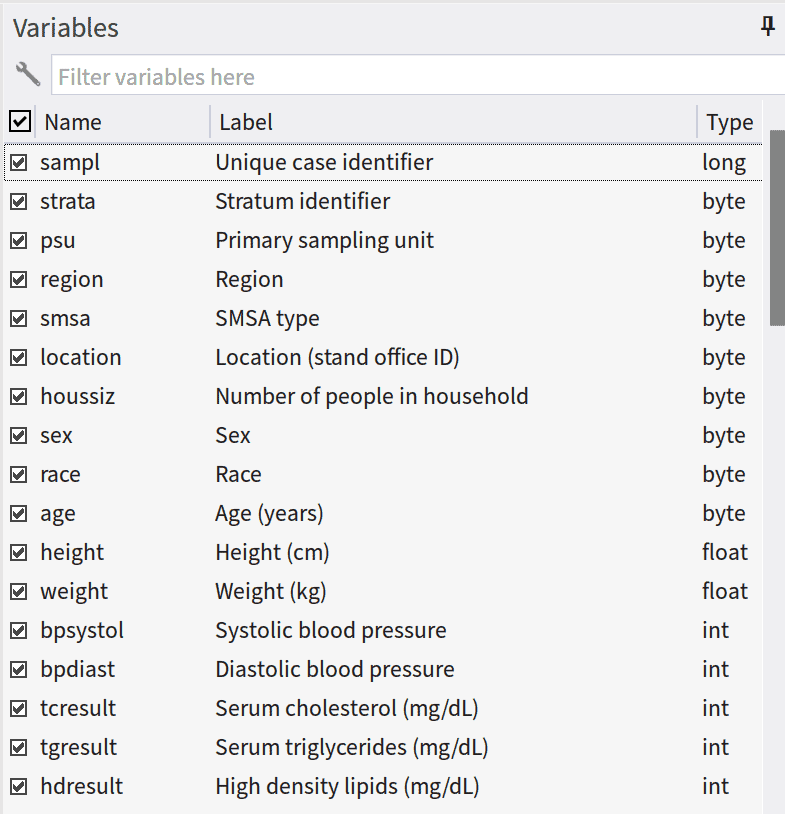785x814 pixels.
Task: Uncheck the strata variable checkbox
Action: pyautogui.click(x=19, y=201)
